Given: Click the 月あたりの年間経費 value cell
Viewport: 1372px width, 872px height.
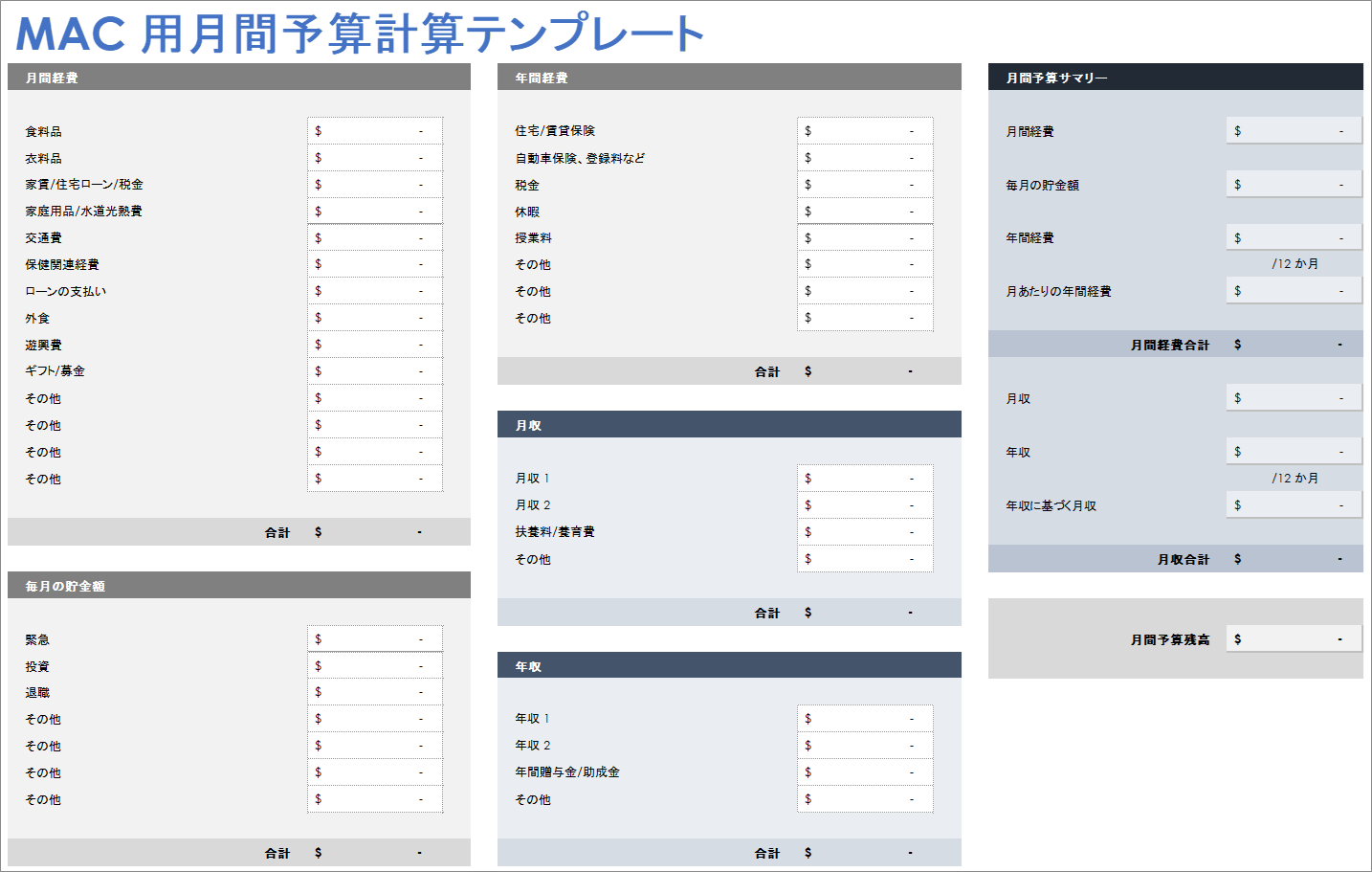Looking at the screenshot, I should pos(1294,291).
